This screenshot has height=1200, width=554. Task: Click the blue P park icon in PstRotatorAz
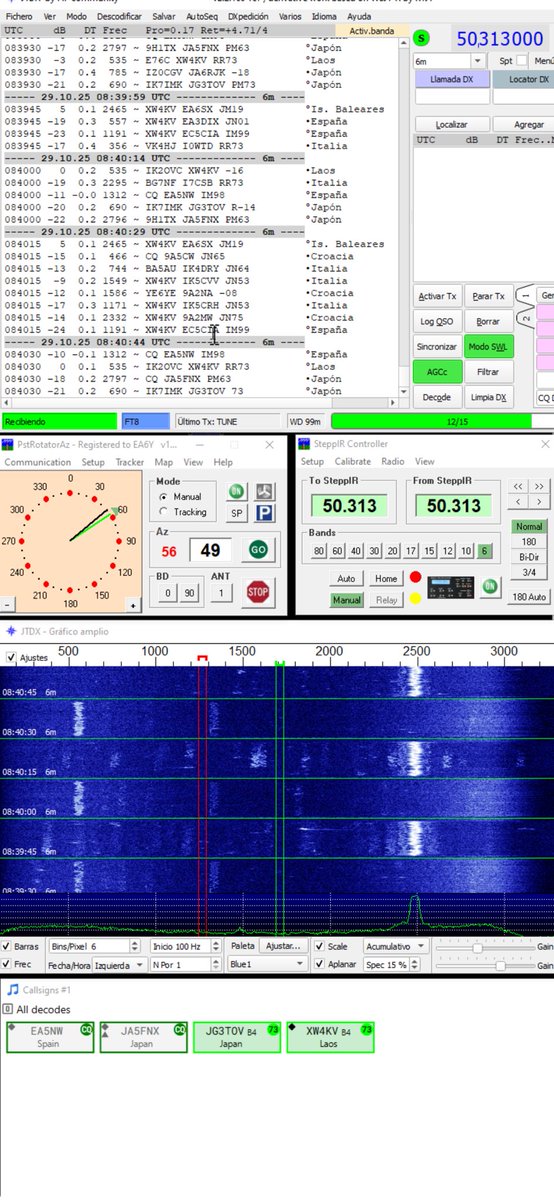[263, 513]
